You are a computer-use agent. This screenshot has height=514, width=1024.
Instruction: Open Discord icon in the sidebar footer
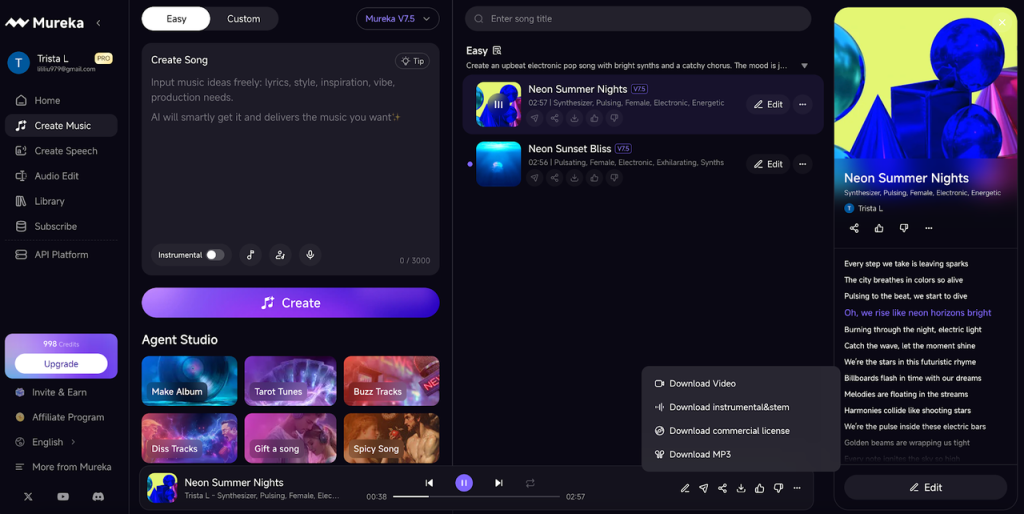pos(98,496)
